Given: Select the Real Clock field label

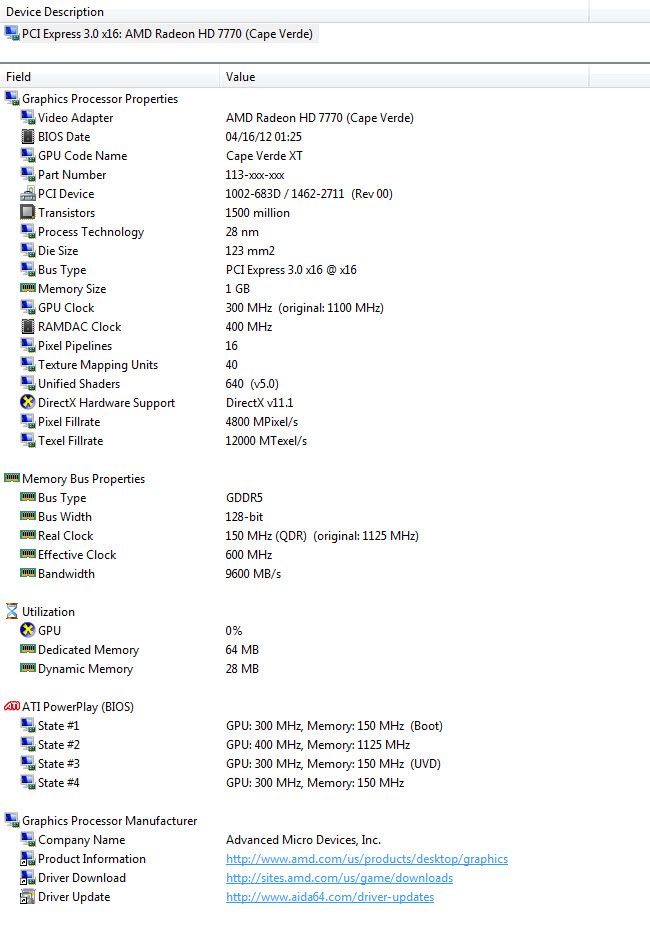Looking at the screenshot, I should (x=65, y=536).
